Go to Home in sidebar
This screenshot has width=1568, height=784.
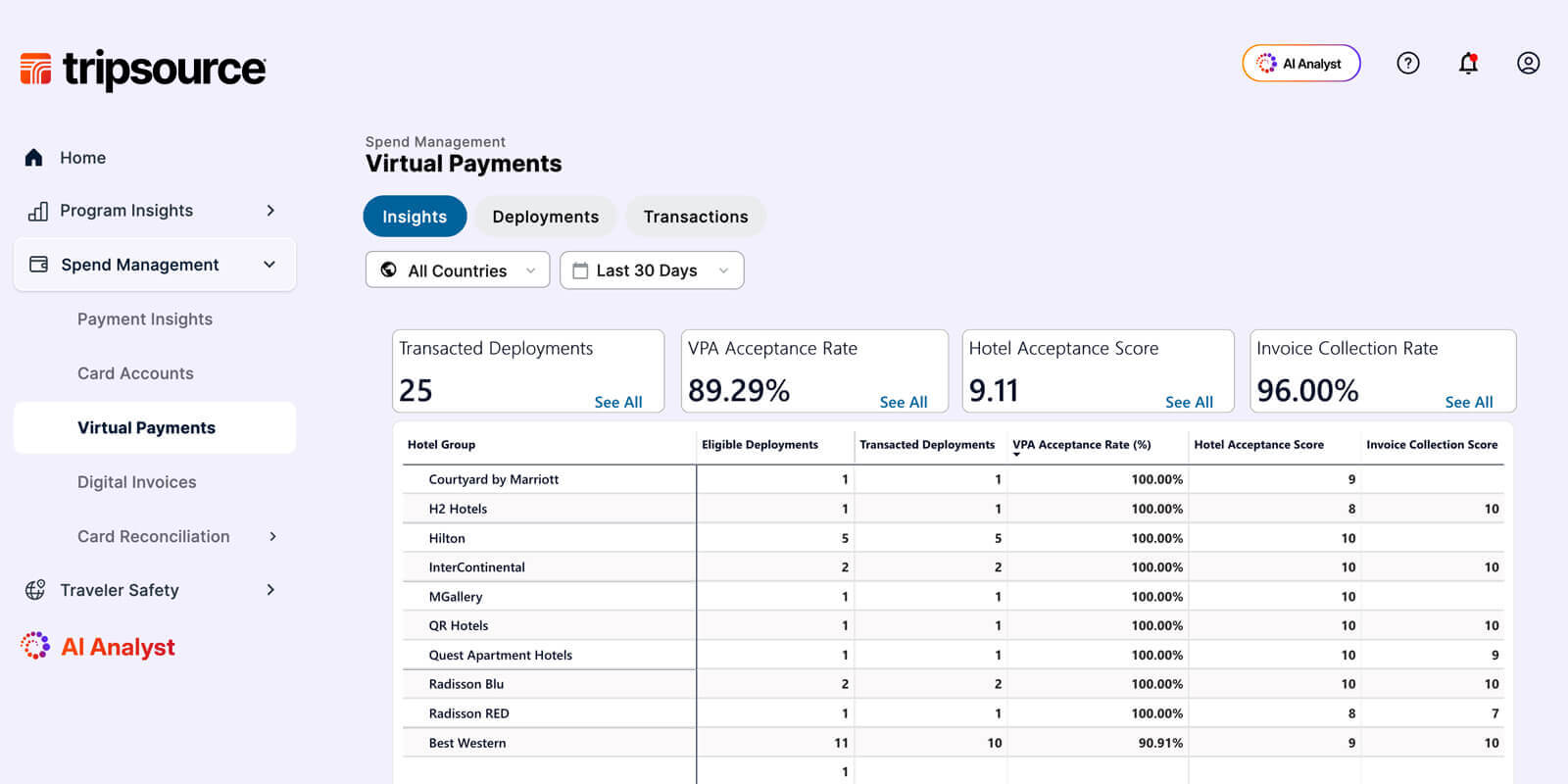click(x=82, y=158)
